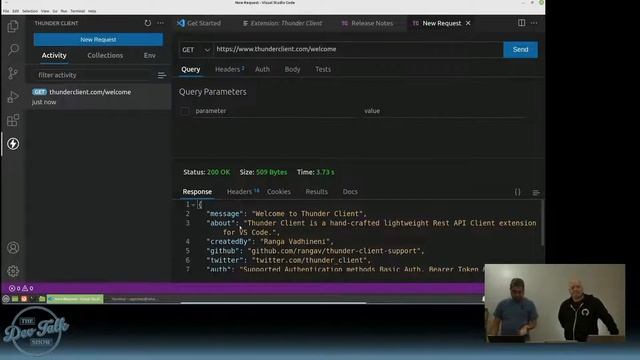Open the GET method dropdown
Image resolution: width=640 pixels, height=360 pixels.
196,50
